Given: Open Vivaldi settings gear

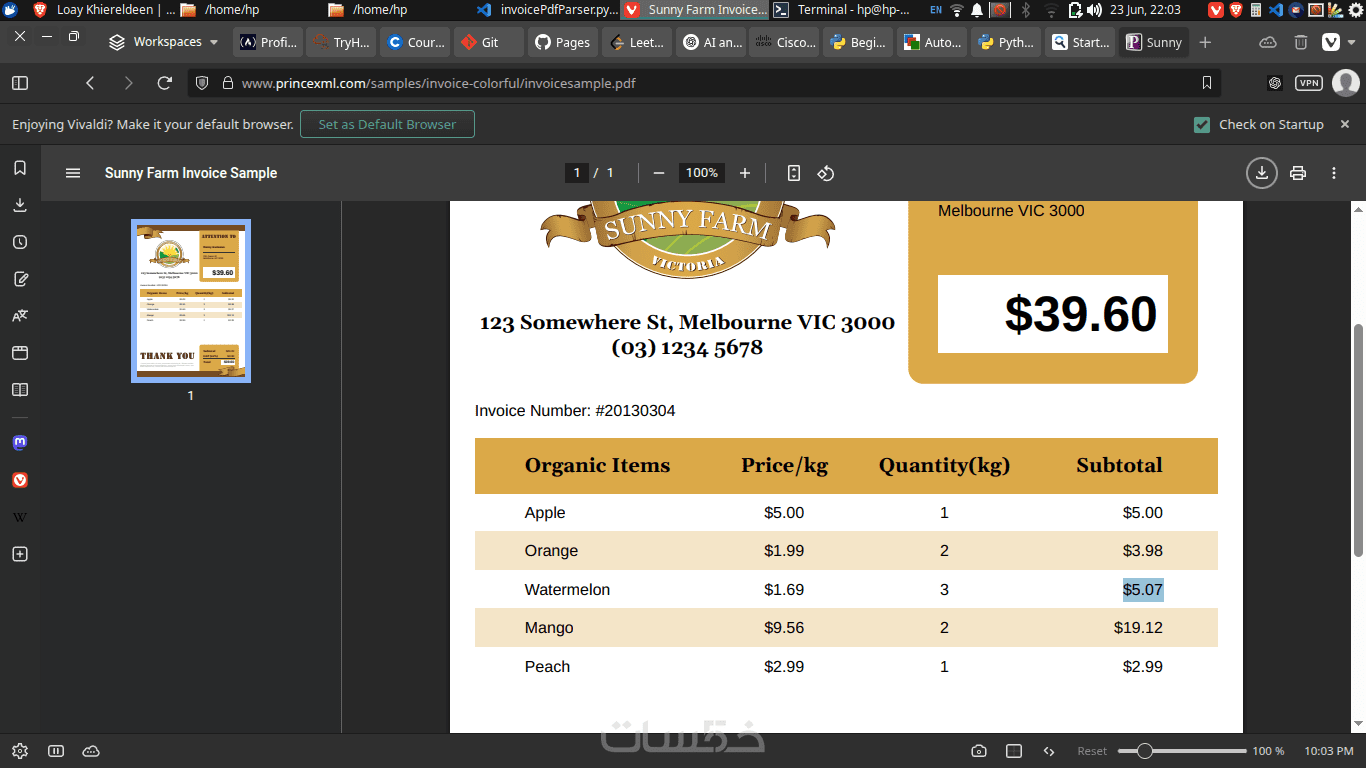Looking at the screenshot, I should tap(20, 751).
